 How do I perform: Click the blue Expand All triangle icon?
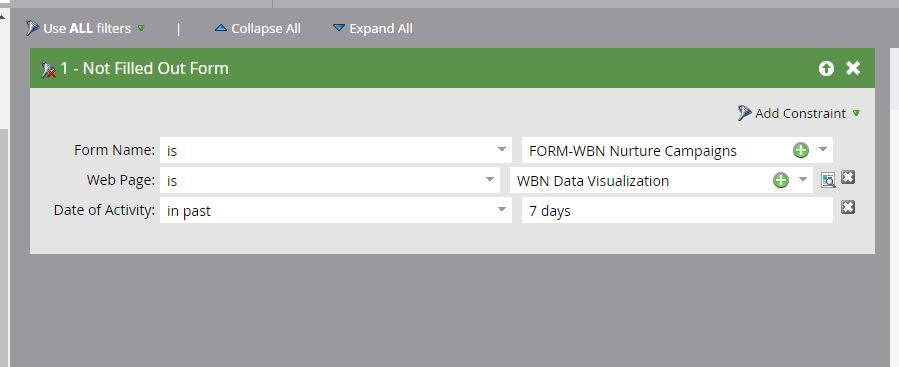pyautogui.click(x=339, y=28)
